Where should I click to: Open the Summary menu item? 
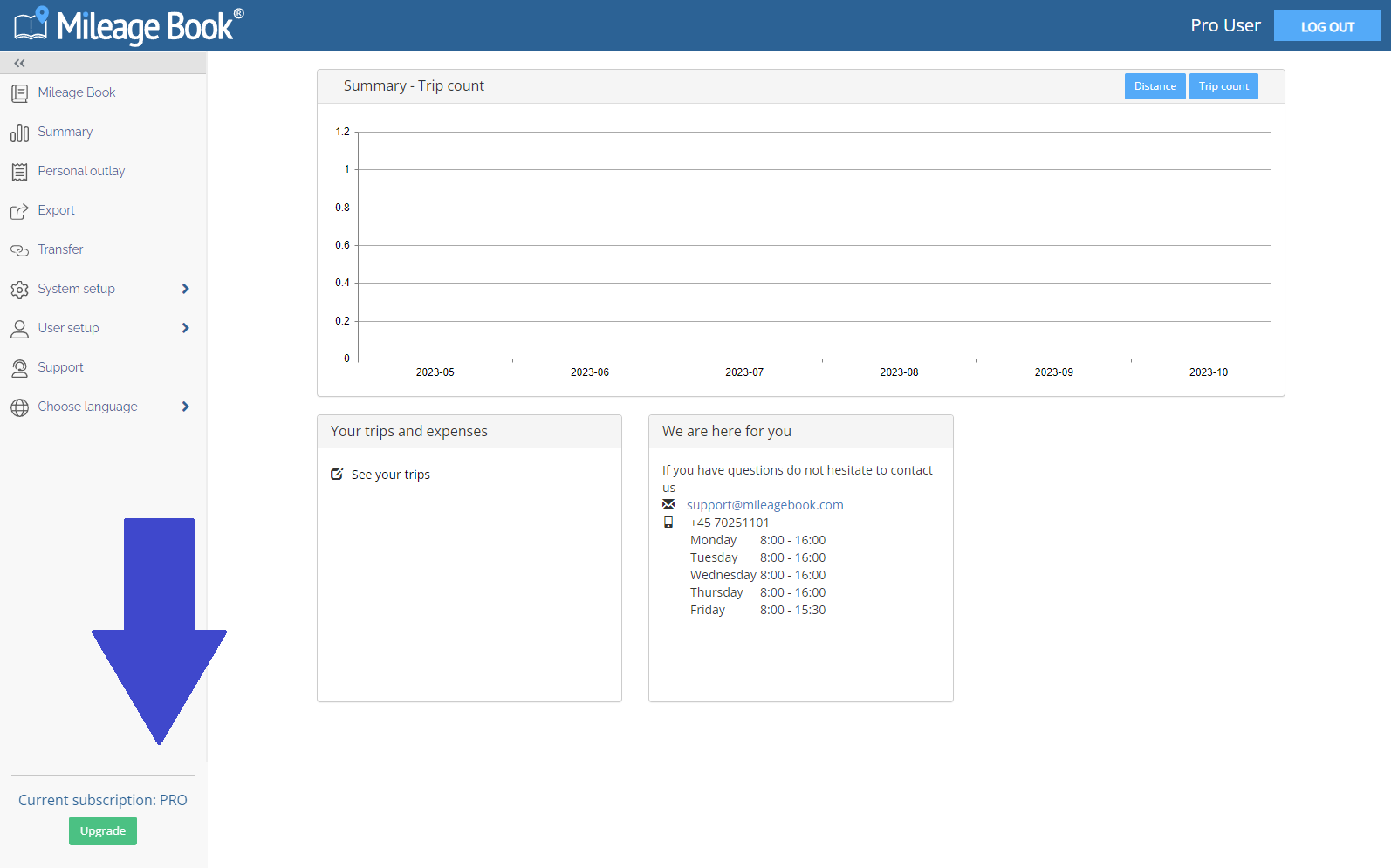[65, 132]
